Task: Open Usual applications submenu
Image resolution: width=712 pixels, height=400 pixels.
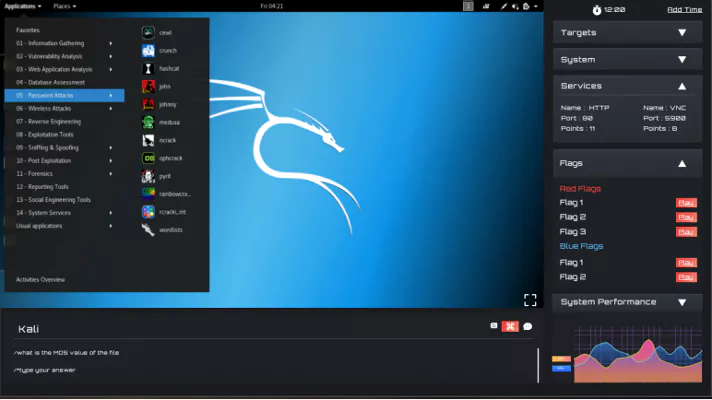Action: click(64, 226)
